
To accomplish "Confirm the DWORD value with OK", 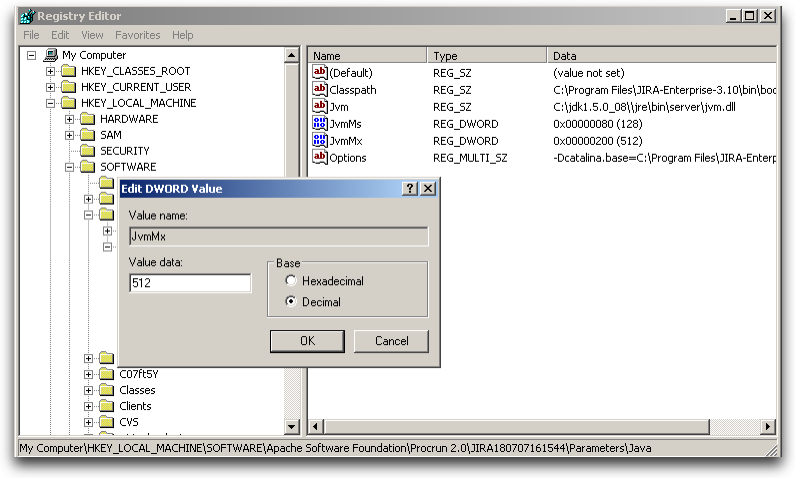I will pos(307,341).
